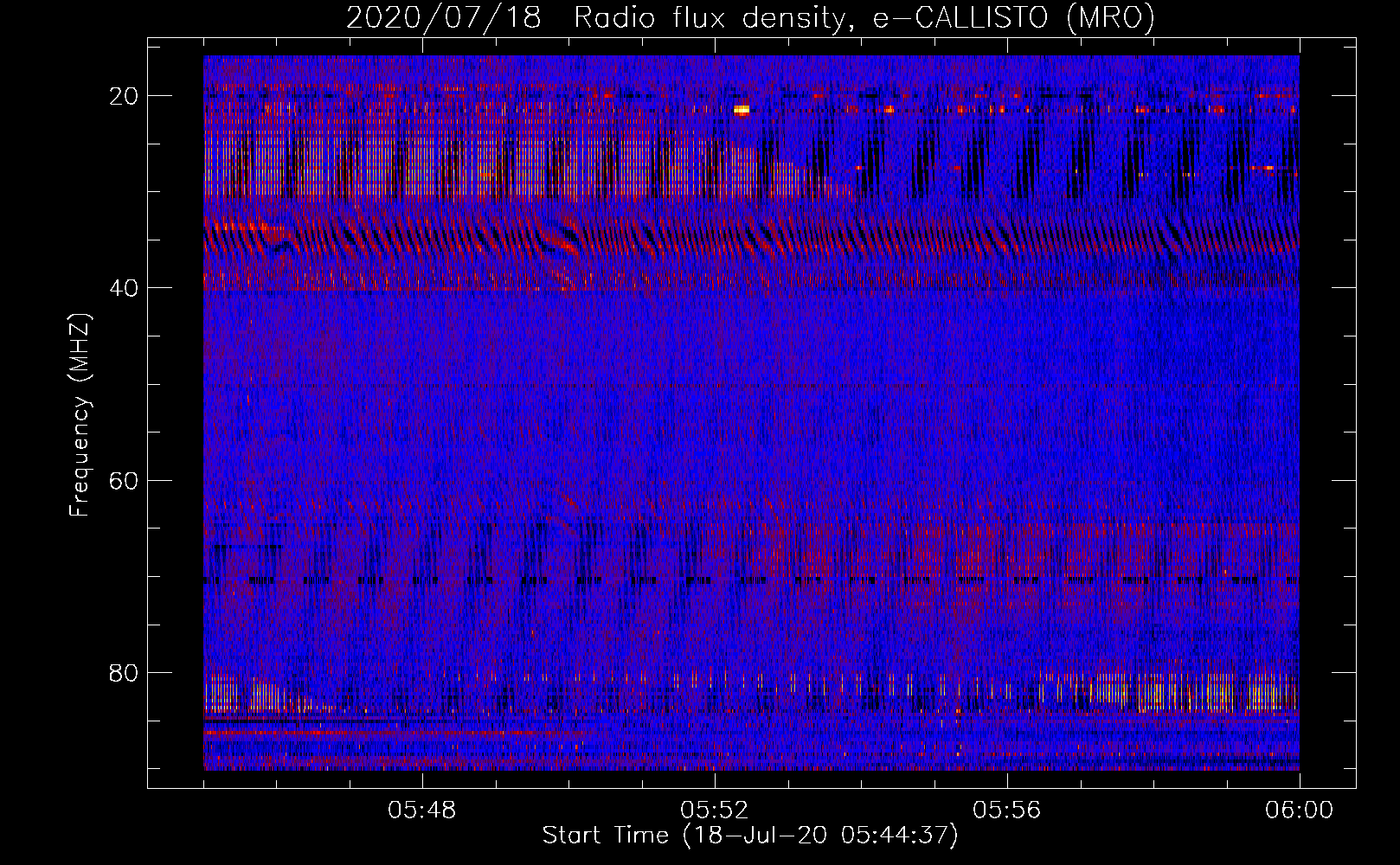Screen dimensions: 1400x865
Task: Click the 80 MHz frequency tick label
Action: click(124, 672)
